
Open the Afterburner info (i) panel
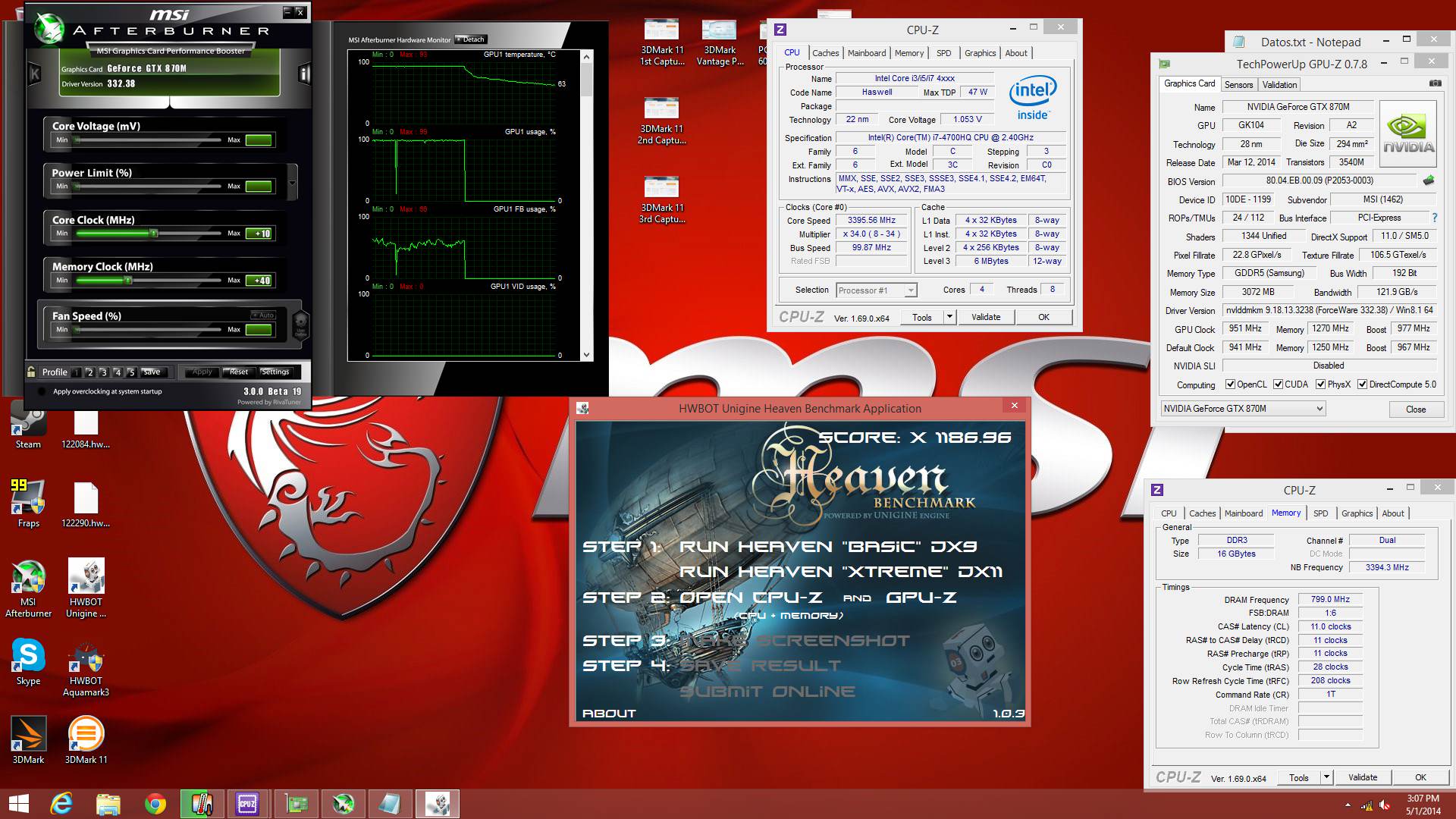[304, 74]
